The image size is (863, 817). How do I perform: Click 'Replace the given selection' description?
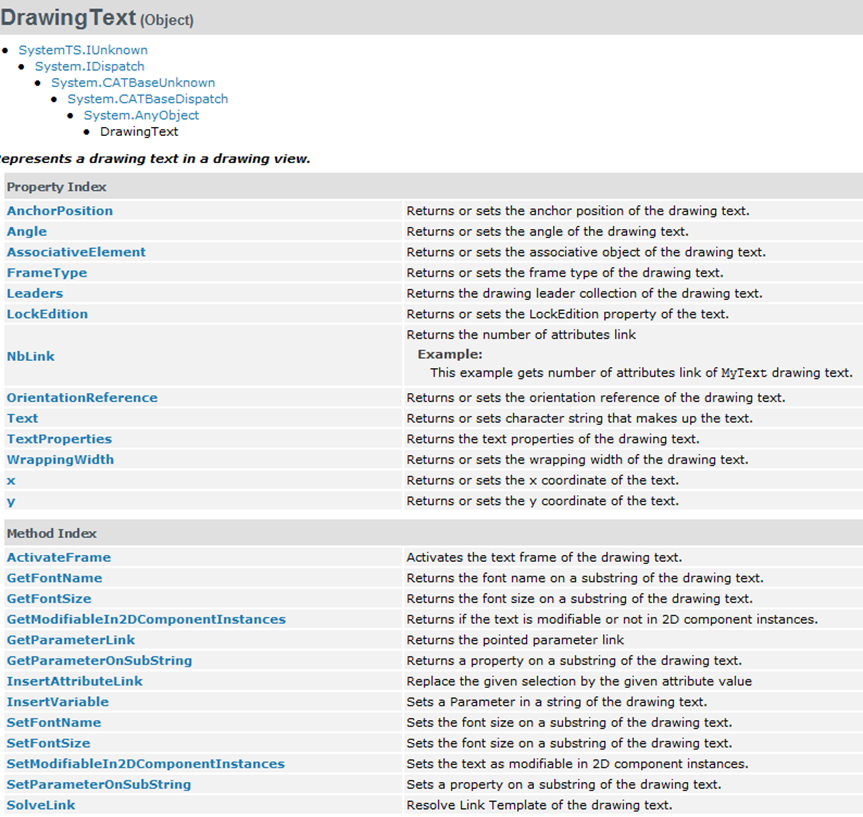pyautogui.click(x=579, y=682)
